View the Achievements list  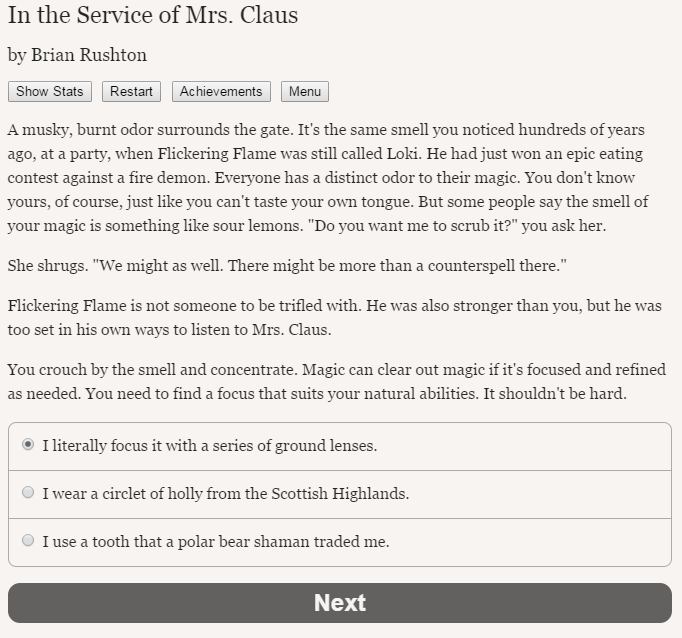pos(221,91)
